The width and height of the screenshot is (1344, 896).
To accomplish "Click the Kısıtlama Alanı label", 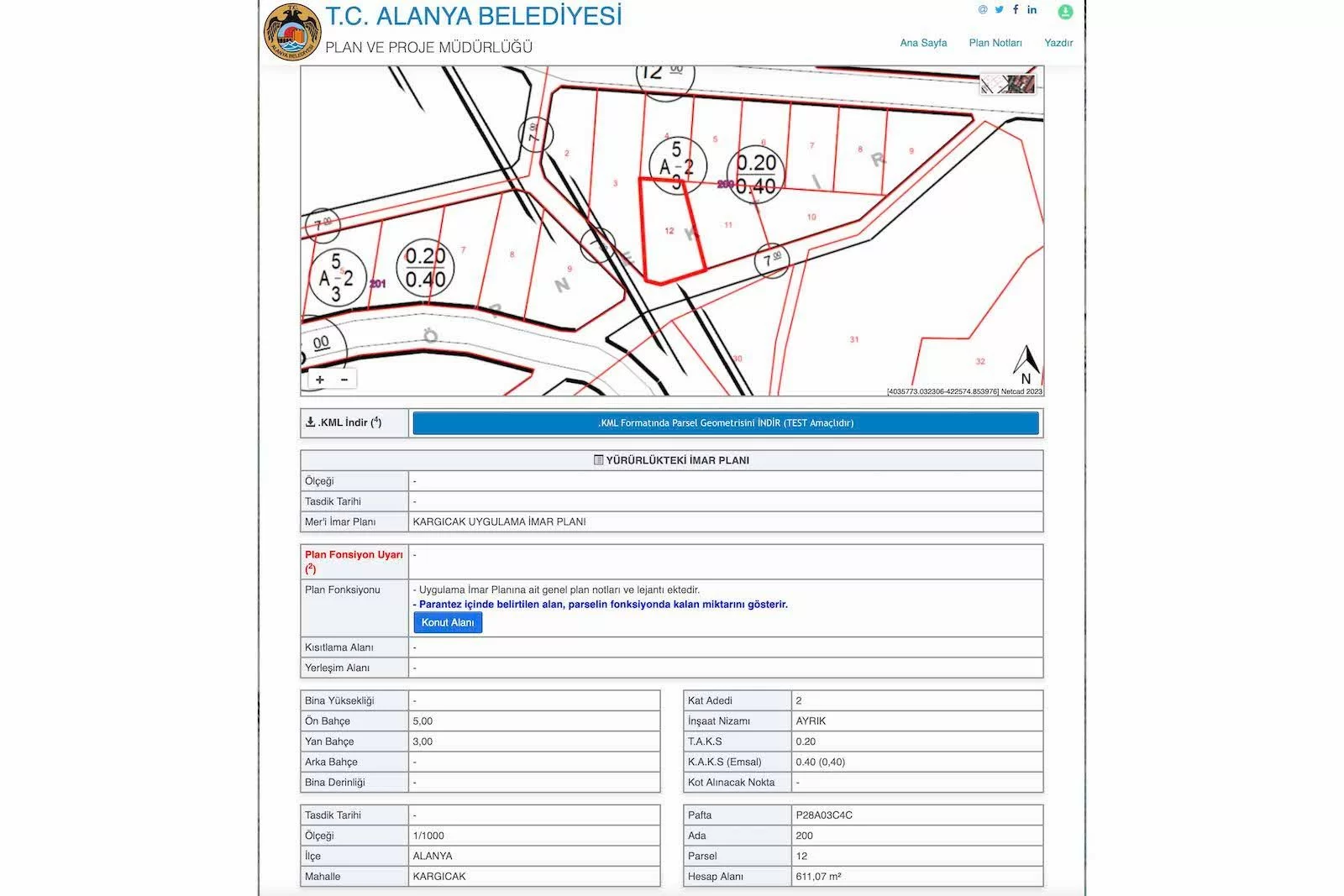I will (339, 647).
